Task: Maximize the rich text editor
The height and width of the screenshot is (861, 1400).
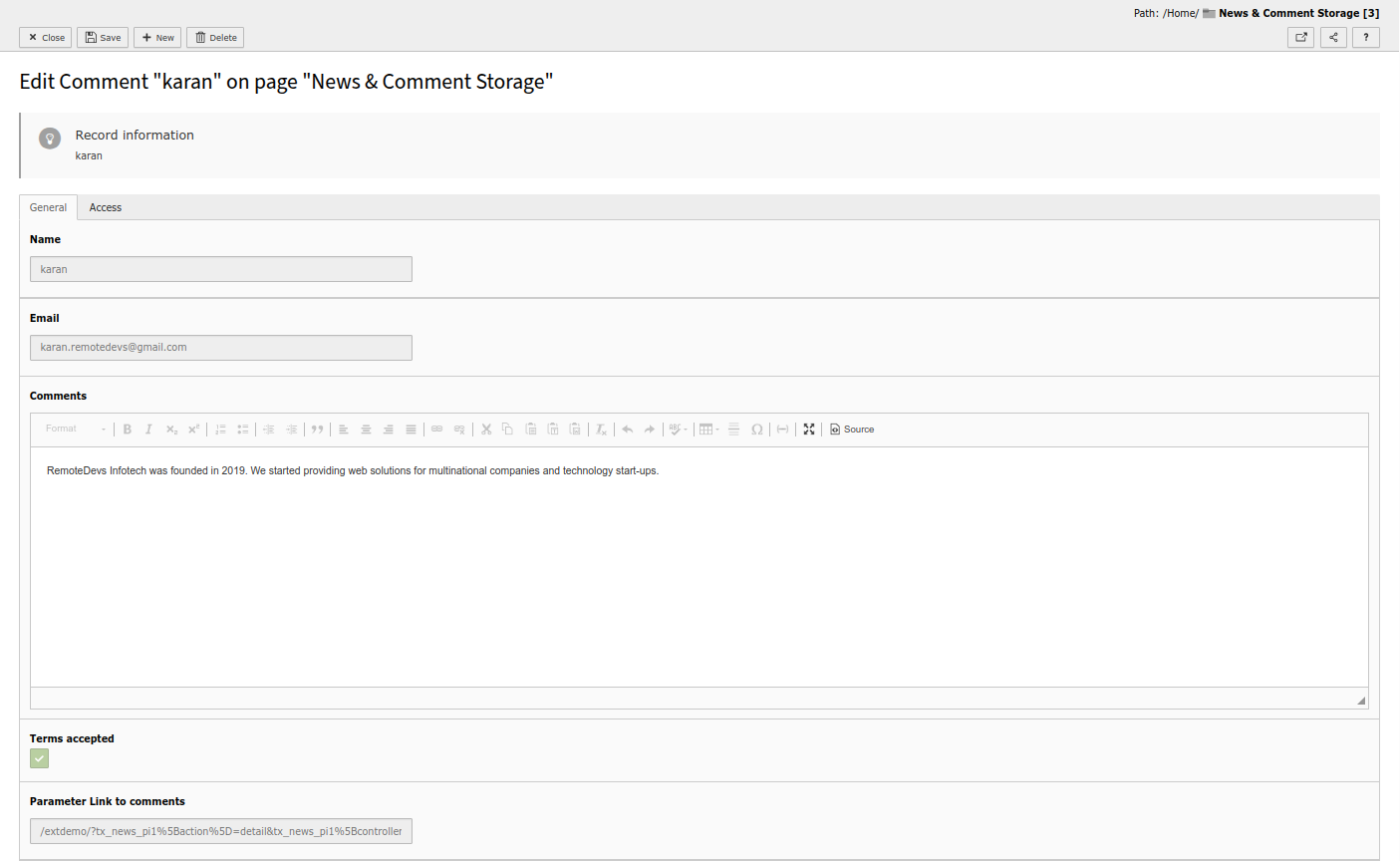Action: tap(808, 429)
